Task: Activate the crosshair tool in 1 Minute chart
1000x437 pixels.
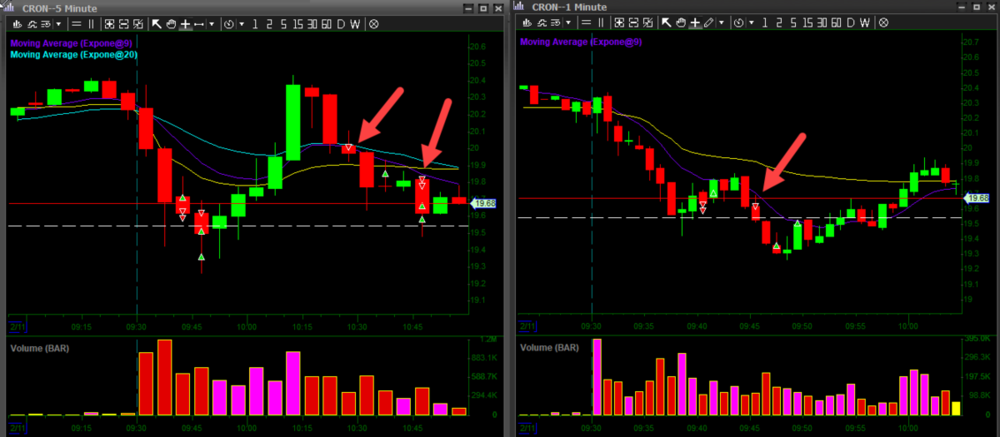Action: tap(693, 23)
